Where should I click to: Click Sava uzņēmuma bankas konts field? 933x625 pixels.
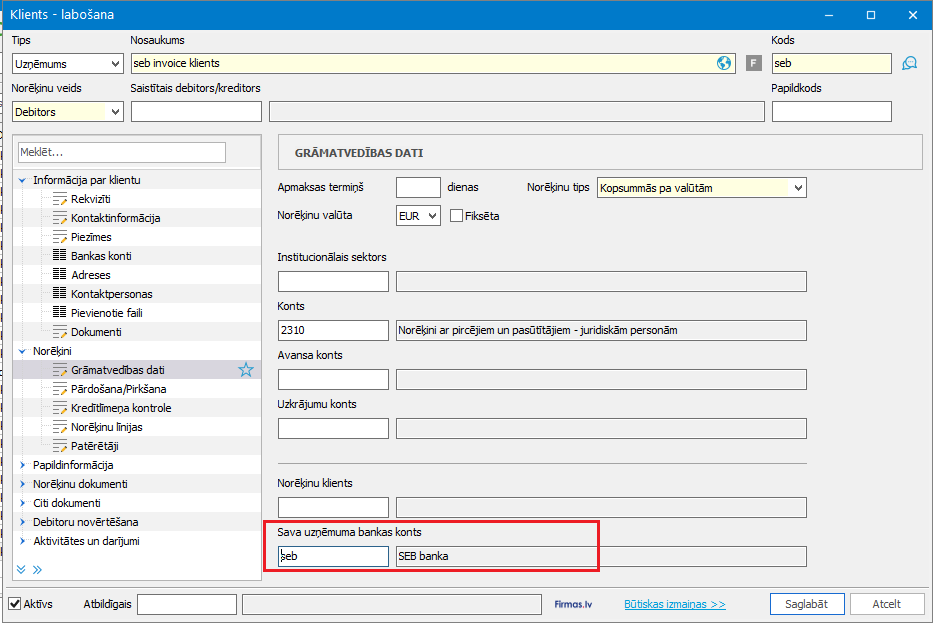tap(333, 557)
